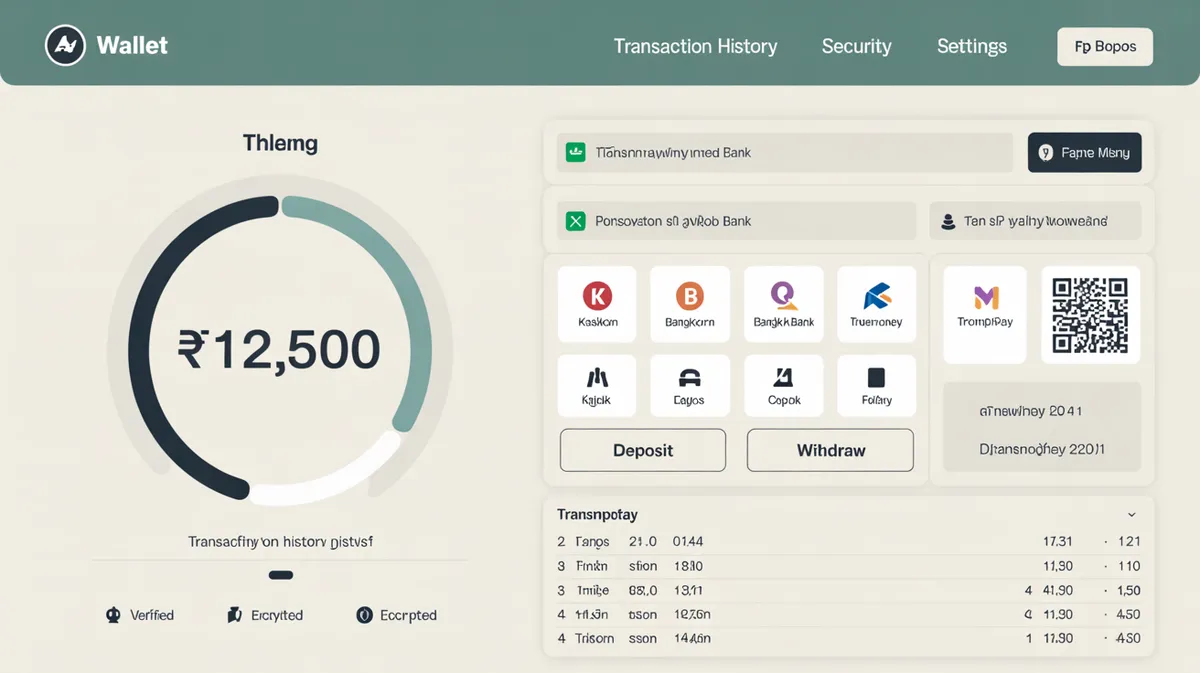The width and height of the screenshot is (1200, 673).
Task: Open the Transaction History tab
Action: (695, 47)
